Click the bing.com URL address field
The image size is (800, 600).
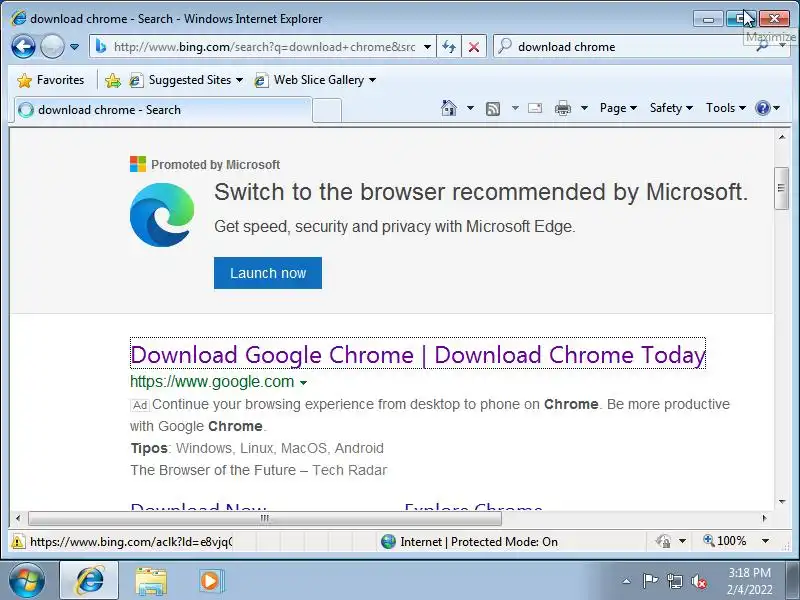tap(264, 47)
